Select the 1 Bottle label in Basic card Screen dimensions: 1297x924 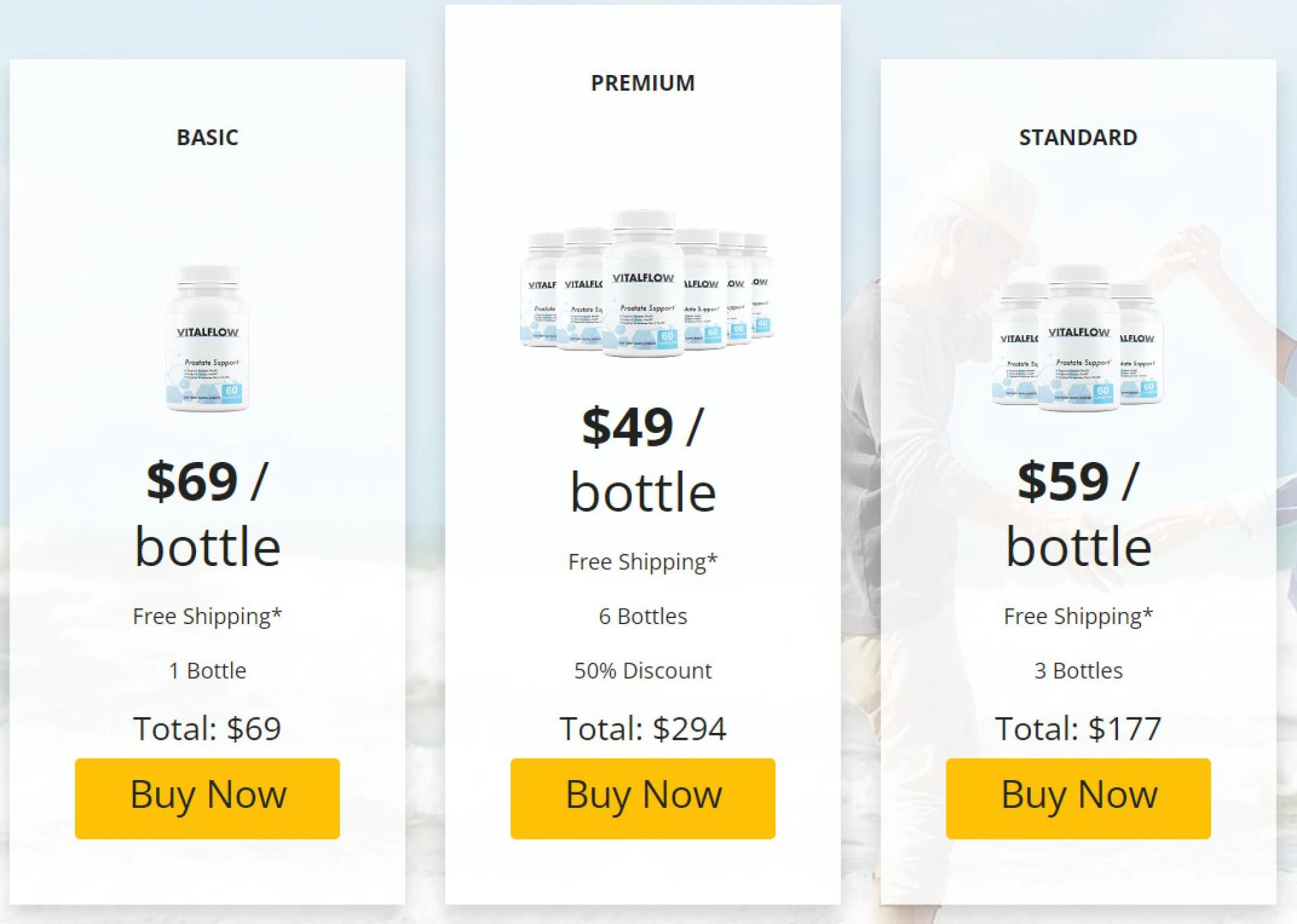click(207, 671)
